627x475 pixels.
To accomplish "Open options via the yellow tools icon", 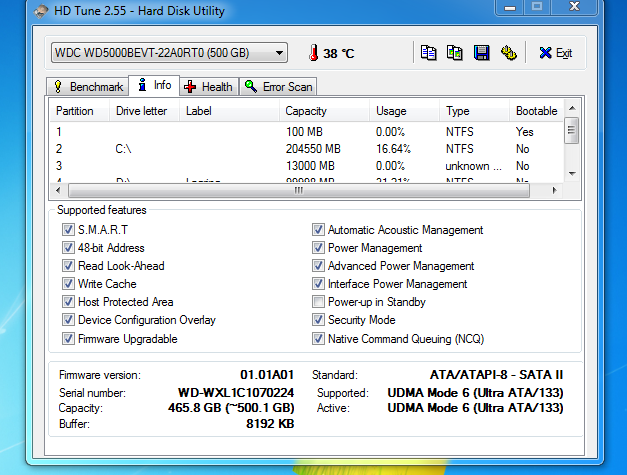I will 509,53.
